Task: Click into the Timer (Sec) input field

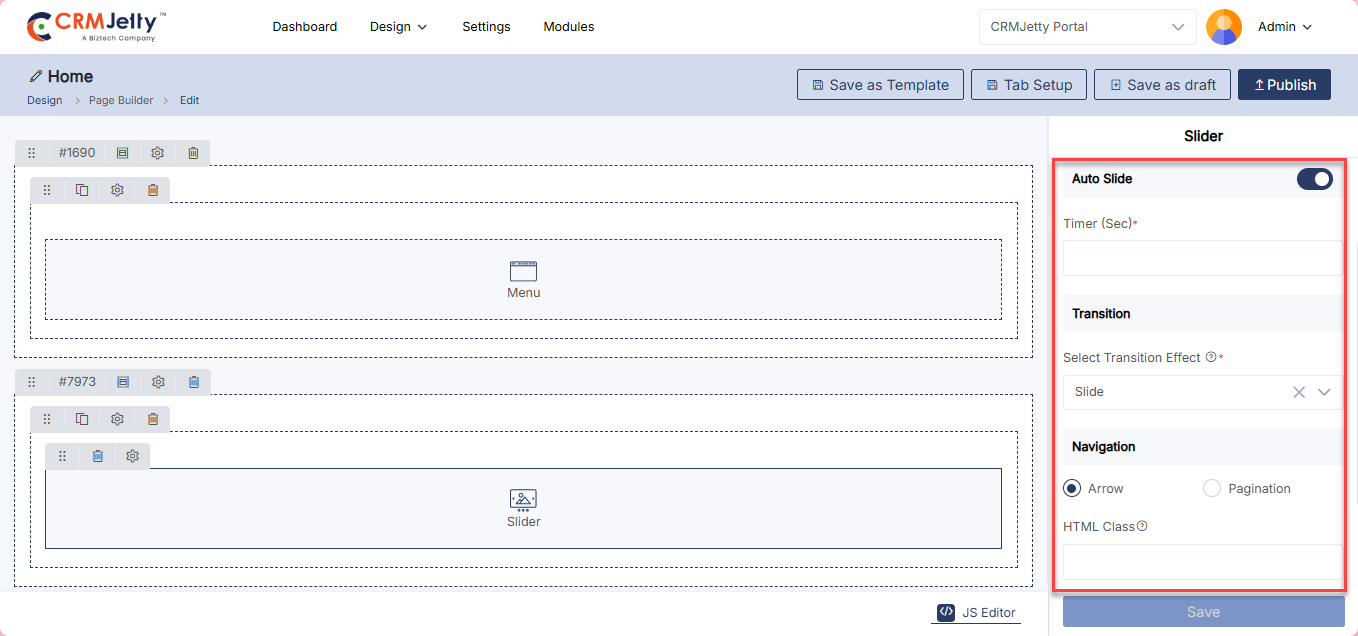Action: pyautogui.click(x=1201, y=258)
